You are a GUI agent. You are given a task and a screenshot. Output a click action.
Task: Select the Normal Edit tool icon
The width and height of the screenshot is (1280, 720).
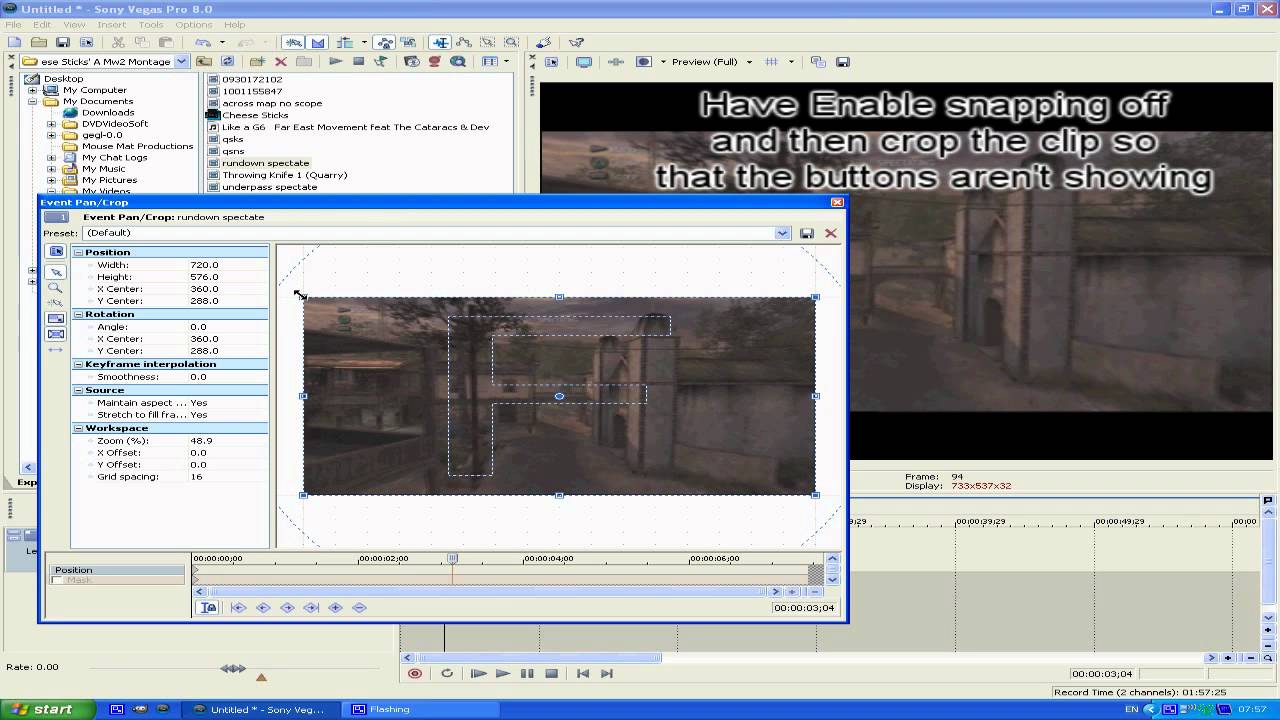pyautogui.click(x=440, y=42)
